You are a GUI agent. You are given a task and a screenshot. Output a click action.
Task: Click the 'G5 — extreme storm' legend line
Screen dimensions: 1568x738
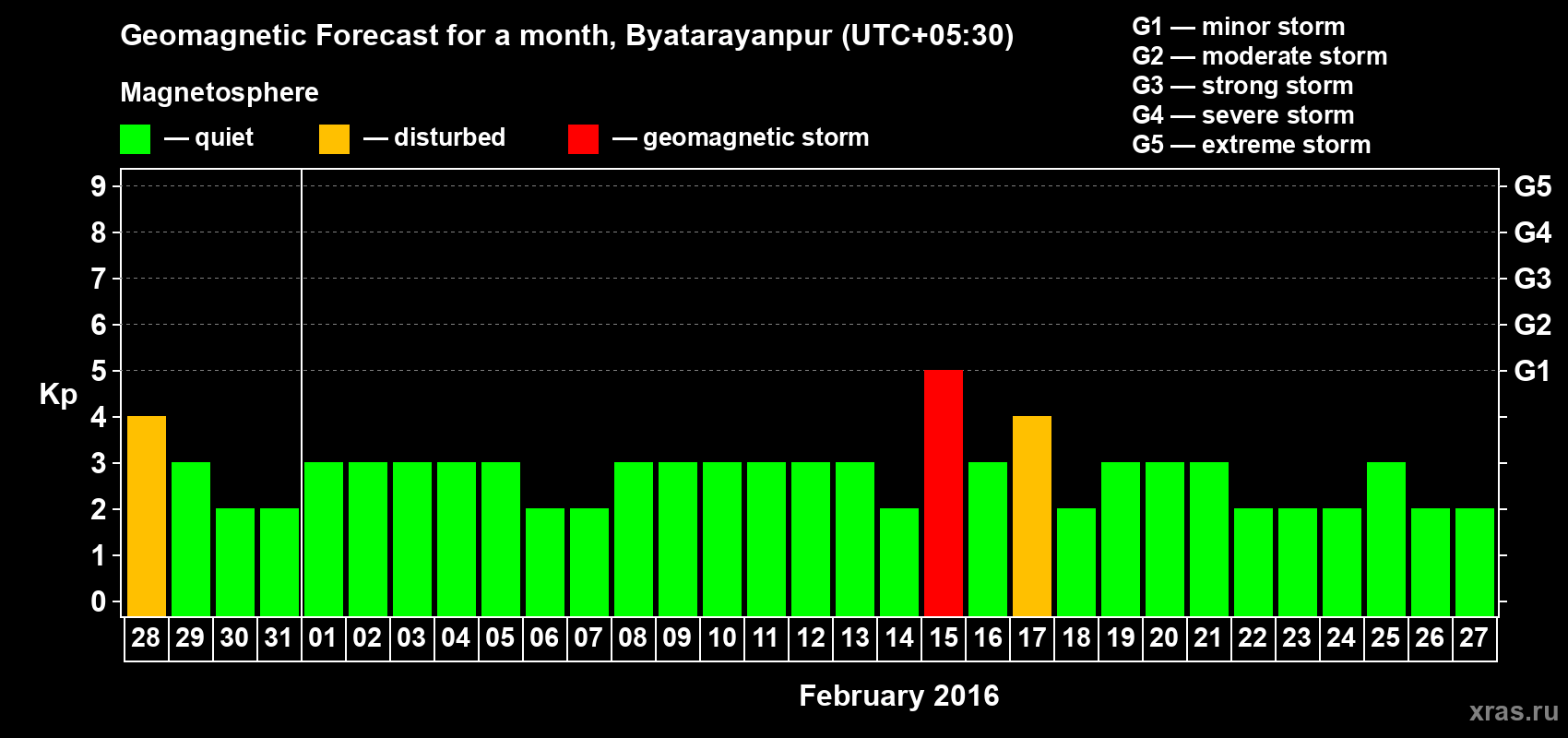1252,145
